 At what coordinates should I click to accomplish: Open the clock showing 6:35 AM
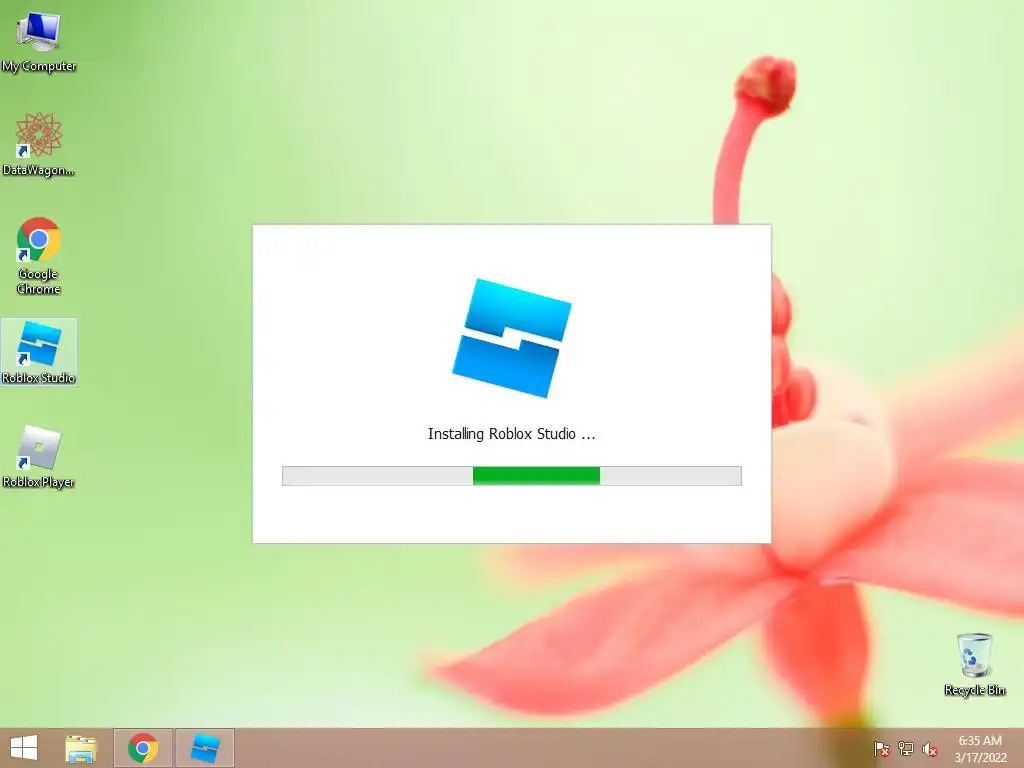coord(980,749)
